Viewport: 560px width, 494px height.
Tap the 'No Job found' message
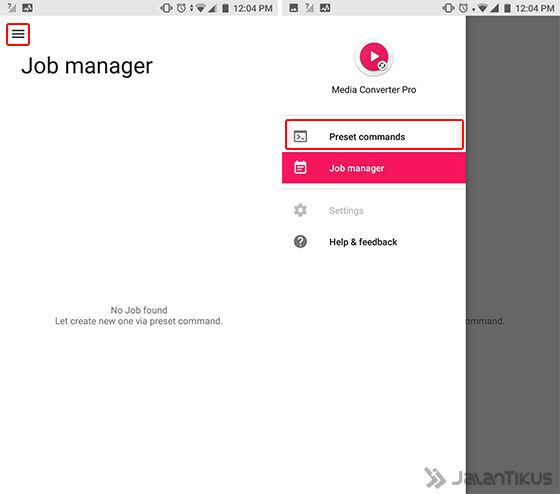pyautogui.click(x=139, y=310)
